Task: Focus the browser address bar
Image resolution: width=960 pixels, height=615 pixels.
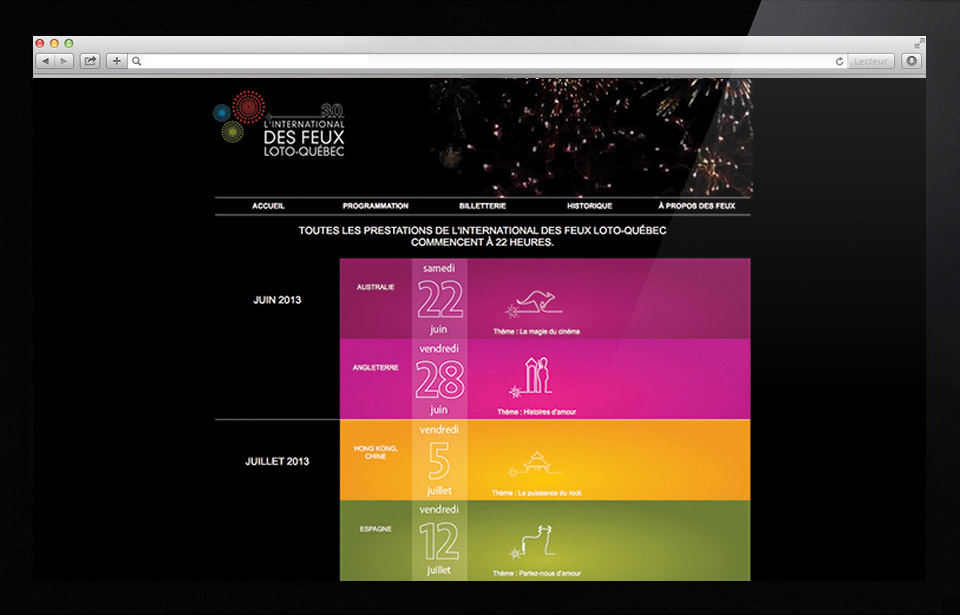Action: [x=480, y=61]
